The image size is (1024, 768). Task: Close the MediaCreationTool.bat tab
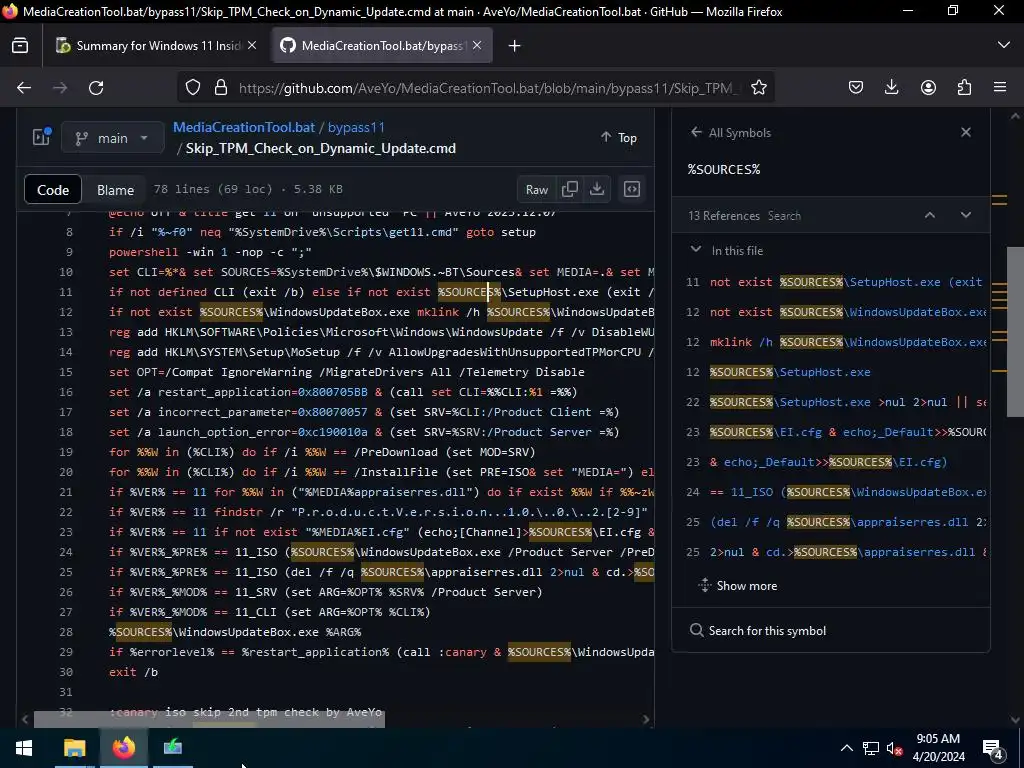[x=477, y=45]
